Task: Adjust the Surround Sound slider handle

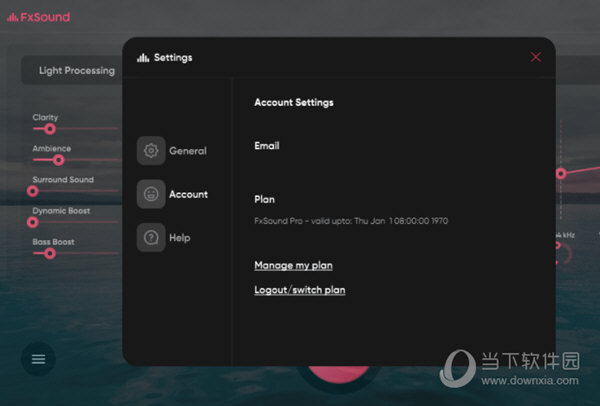Action: 33,191
